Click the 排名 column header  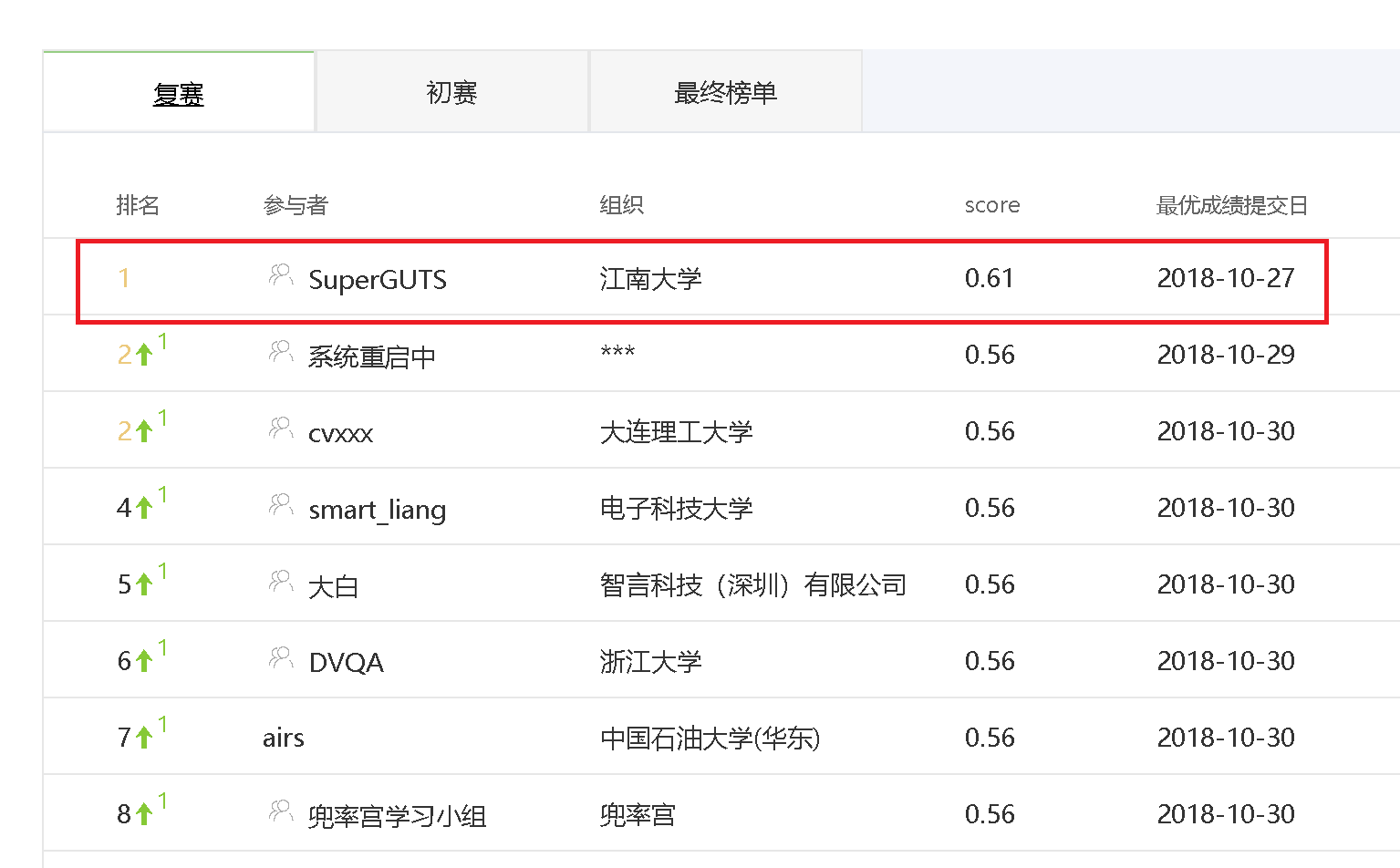pos(138,205)
